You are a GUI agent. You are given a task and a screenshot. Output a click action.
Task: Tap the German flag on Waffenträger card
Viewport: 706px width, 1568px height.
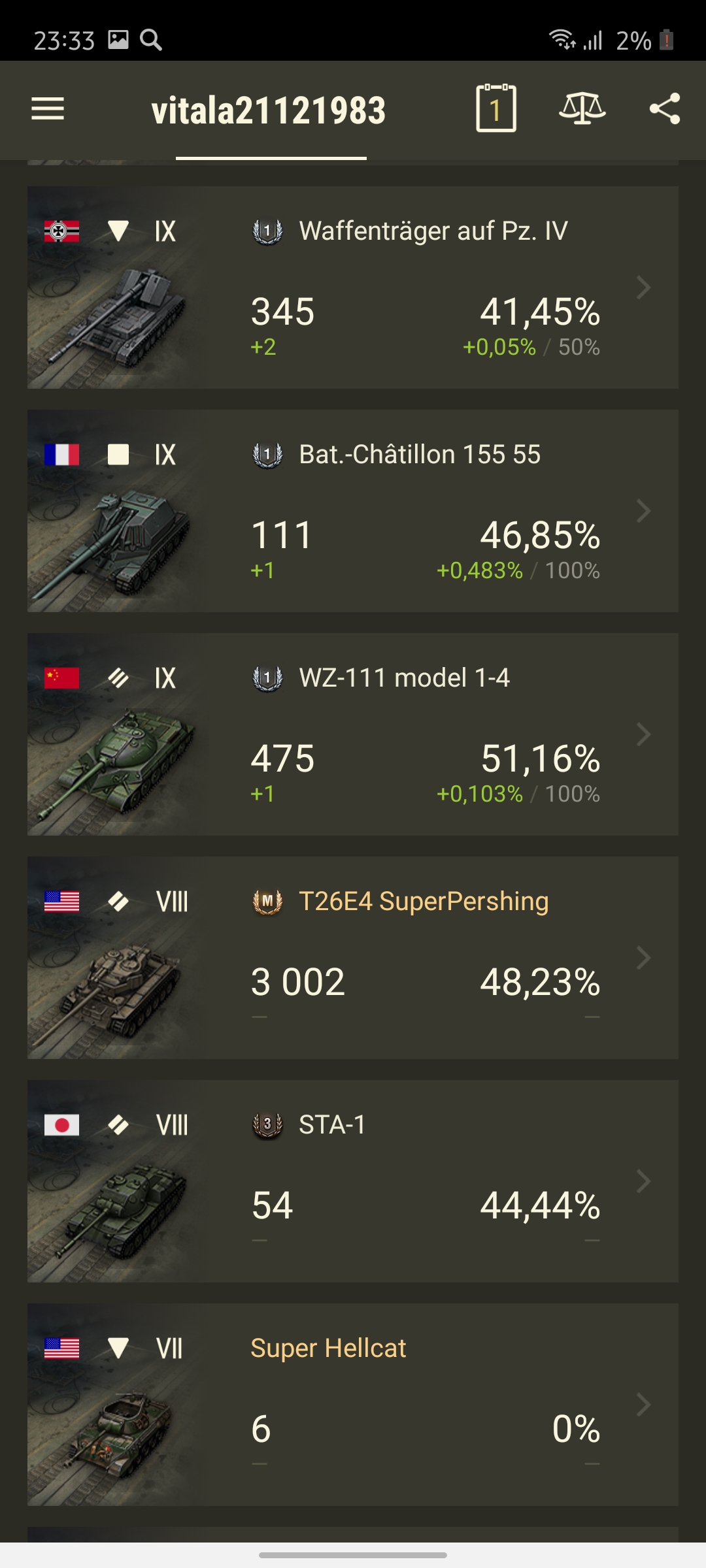coord(61,231)
